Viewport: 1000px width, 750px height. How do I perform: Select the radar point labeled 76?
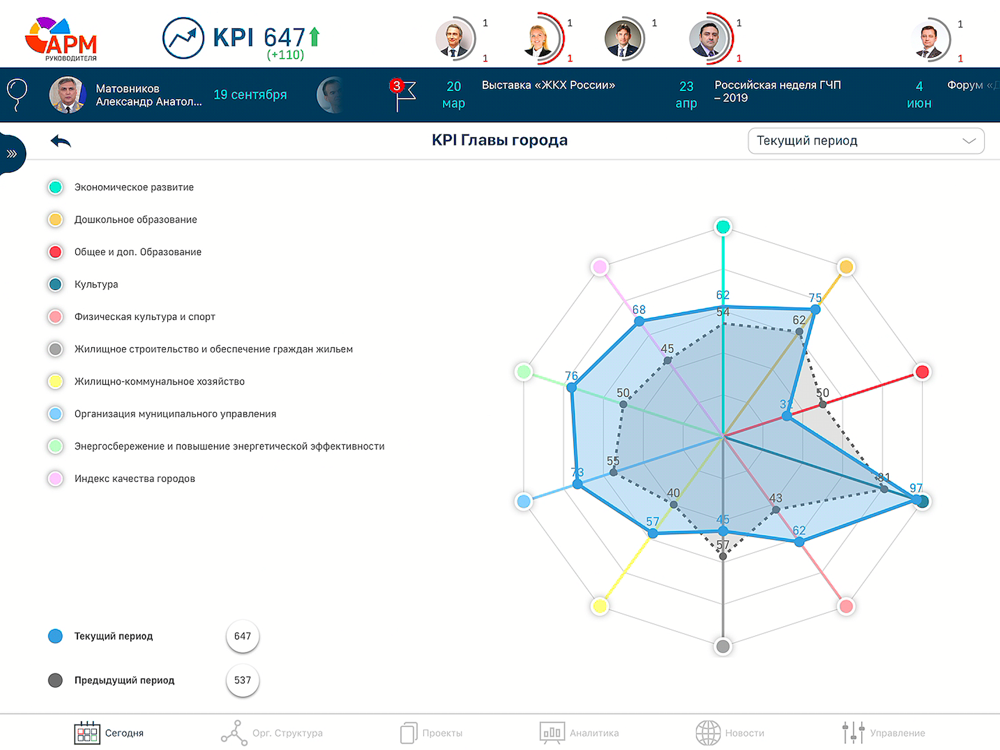pos(572,387)
